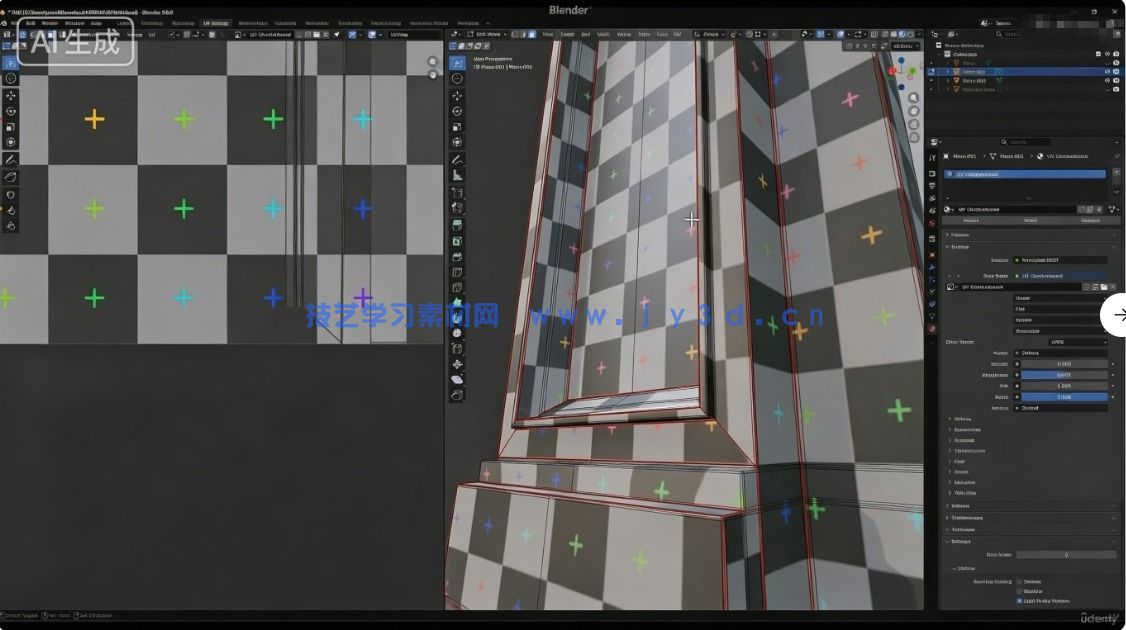The image size is (1126, 630).
Task: Switch to the UV Editing workspace tab
Action: [x=215, y=22]
